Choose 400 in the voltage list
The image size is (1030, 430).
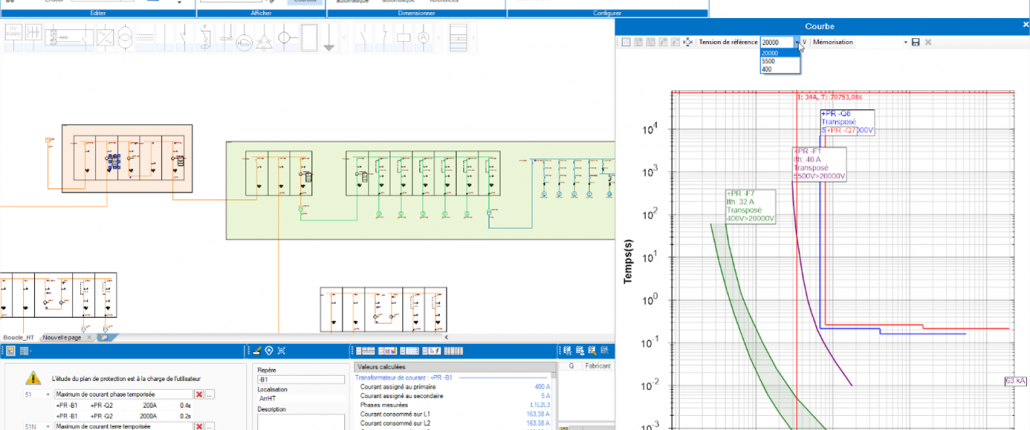pyautogui.click(x=780, y=69)
